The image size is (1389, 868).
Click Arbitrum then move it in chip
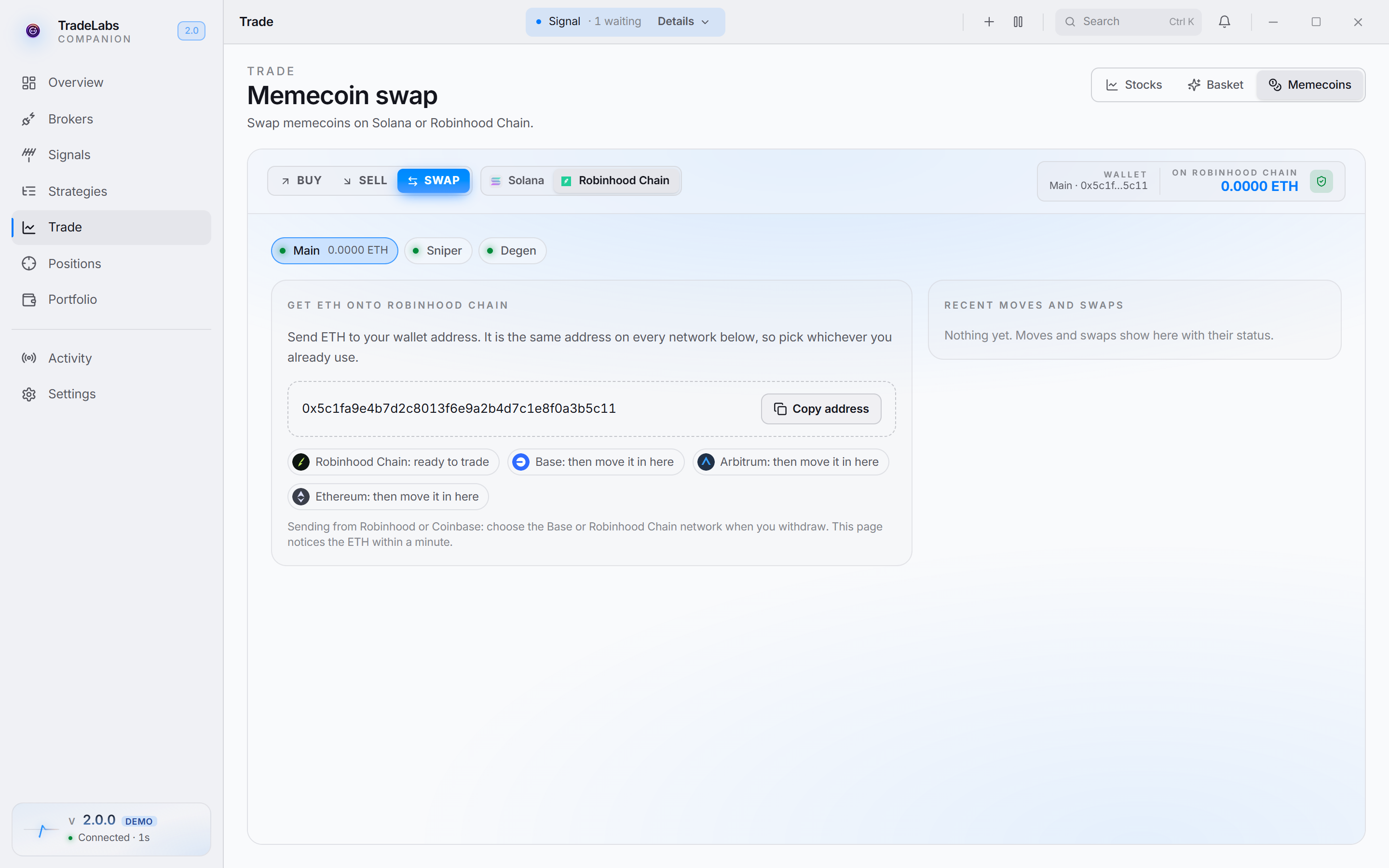pos(790,462)
